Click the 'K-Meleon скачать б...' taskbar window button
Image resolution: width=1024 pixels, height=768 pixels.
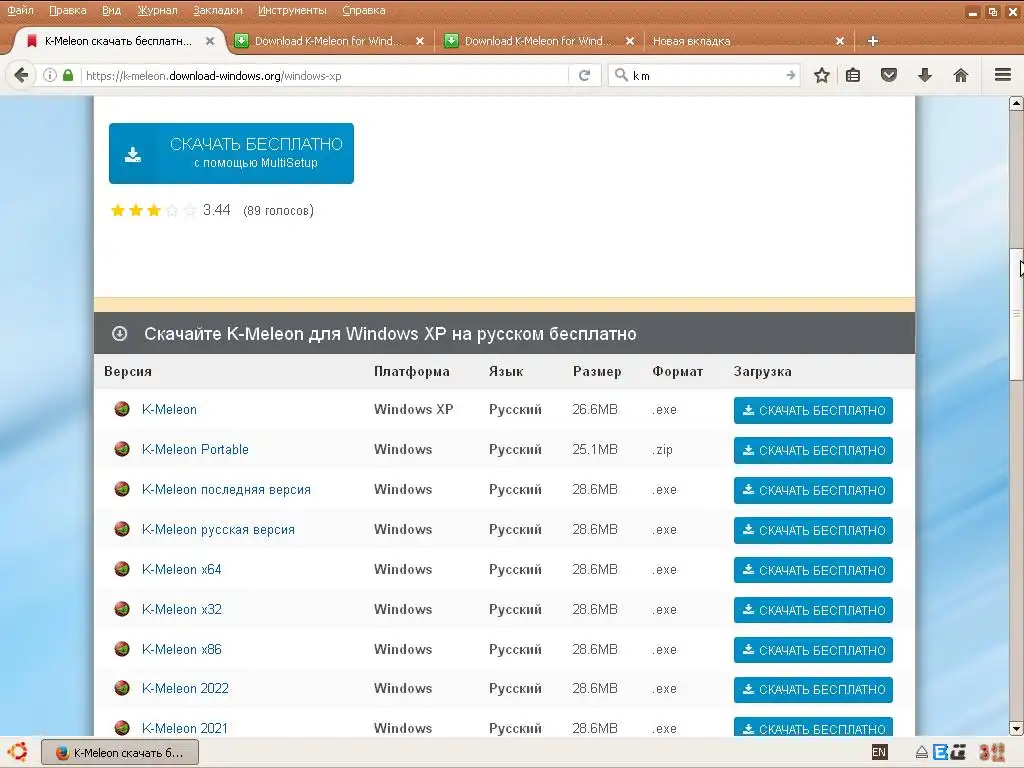point(120,752)
